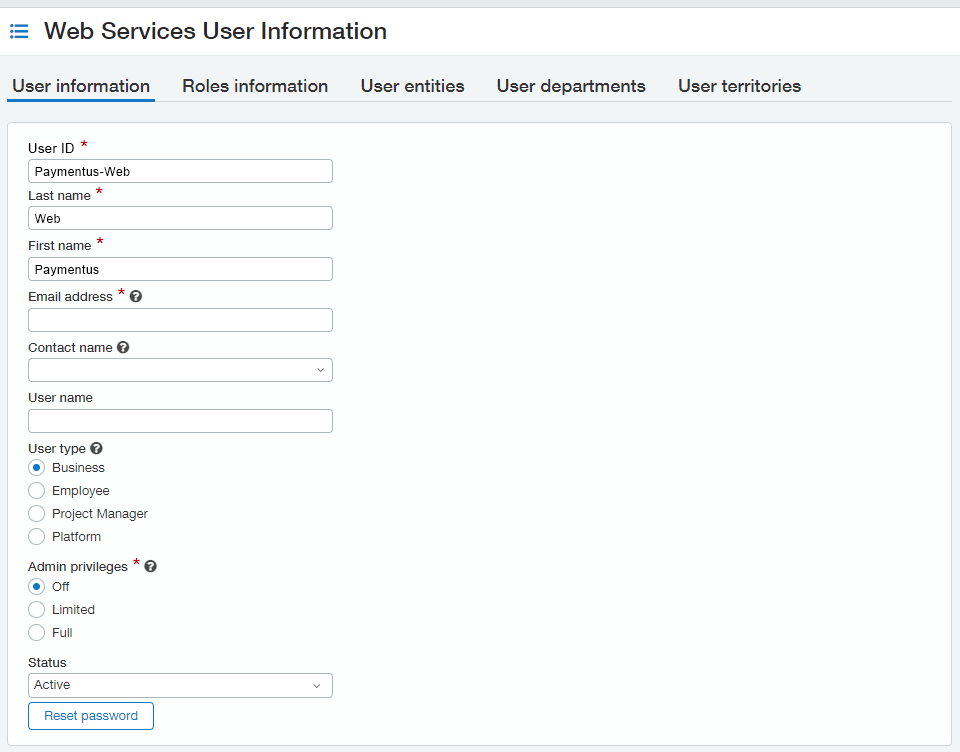Click the Contact name help icon
Image resolution: width=960 pixels, height=752 pixels.
click(123, 348)
